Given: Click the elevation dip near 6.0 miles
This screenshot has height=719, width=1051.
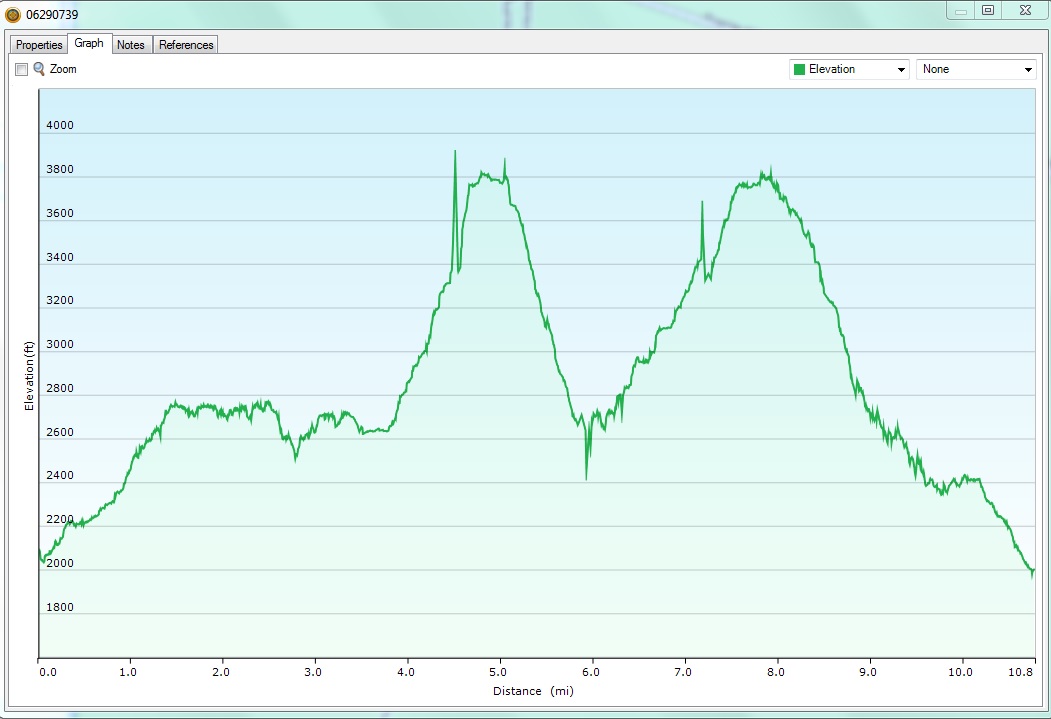Looking at the screenshot, I should (586, 477).
